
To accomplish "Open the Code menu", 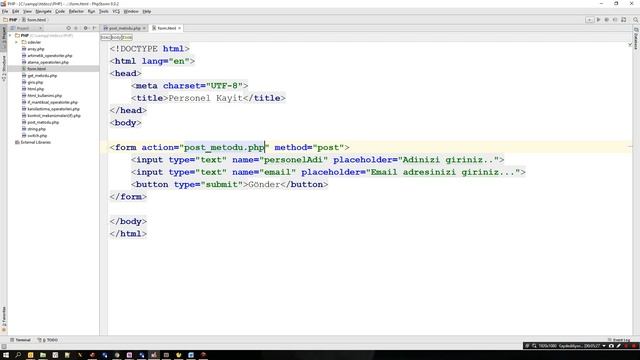I will click(60, 11).
